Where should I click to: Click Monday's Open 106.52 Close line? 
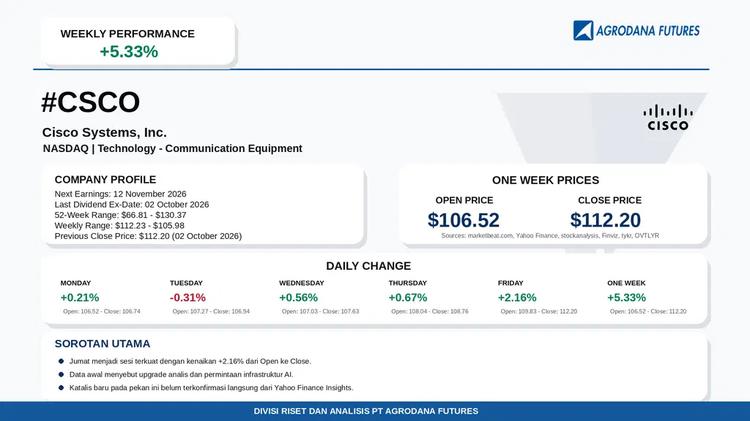pyautogui.click(x=102, y=311)
